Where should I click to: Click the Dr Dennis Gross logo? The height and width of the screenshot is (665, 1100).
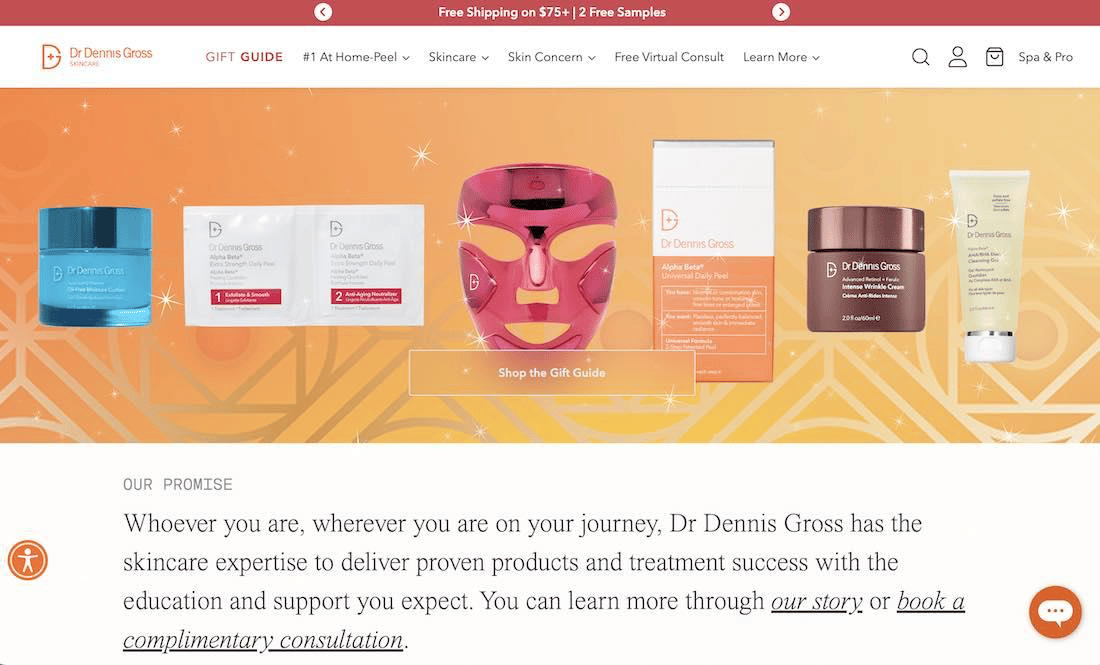[97, 56]
